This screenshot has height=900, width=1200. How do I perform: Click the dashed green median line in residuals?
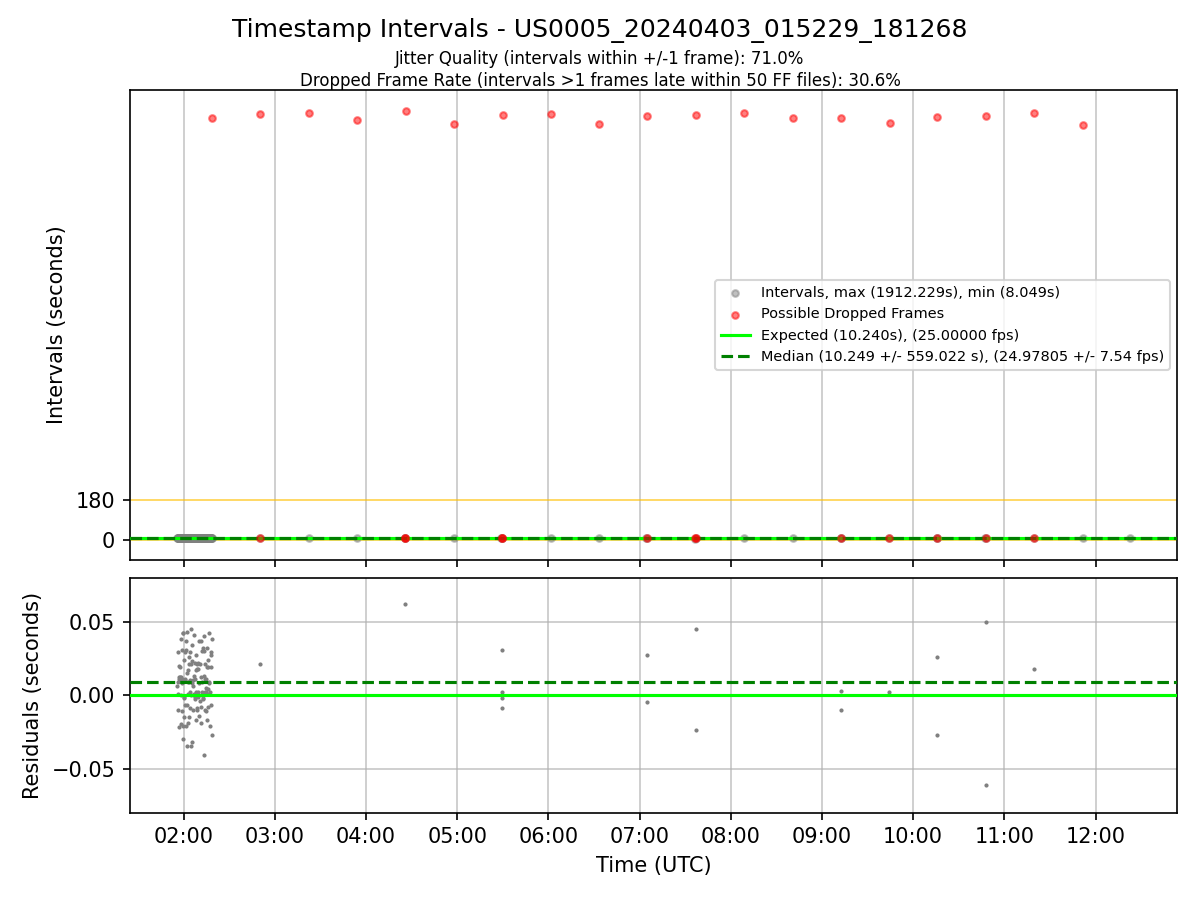(x=653, y=682)
